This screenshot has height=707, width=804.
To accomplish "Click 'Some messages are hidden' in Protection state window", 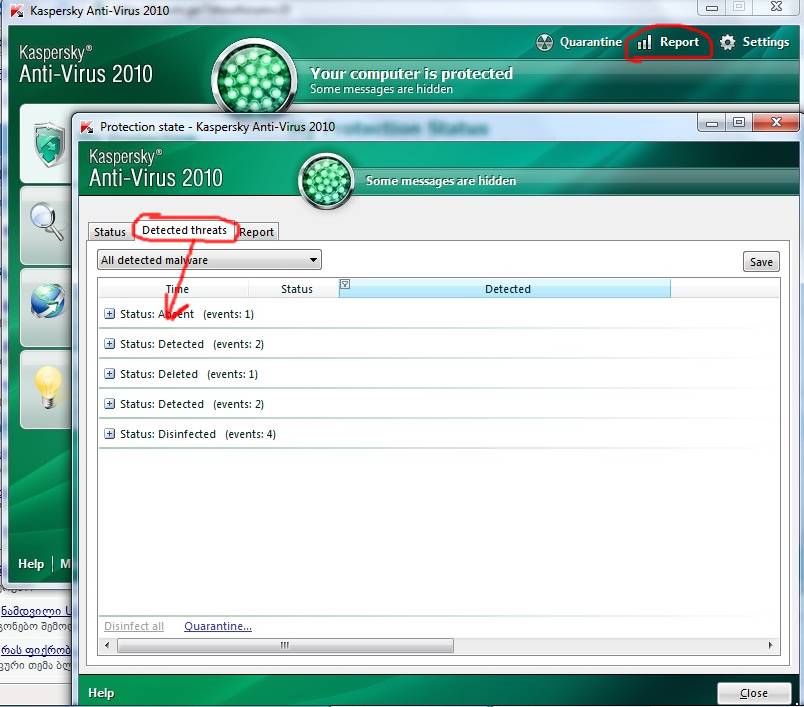I will pos(441,181).
